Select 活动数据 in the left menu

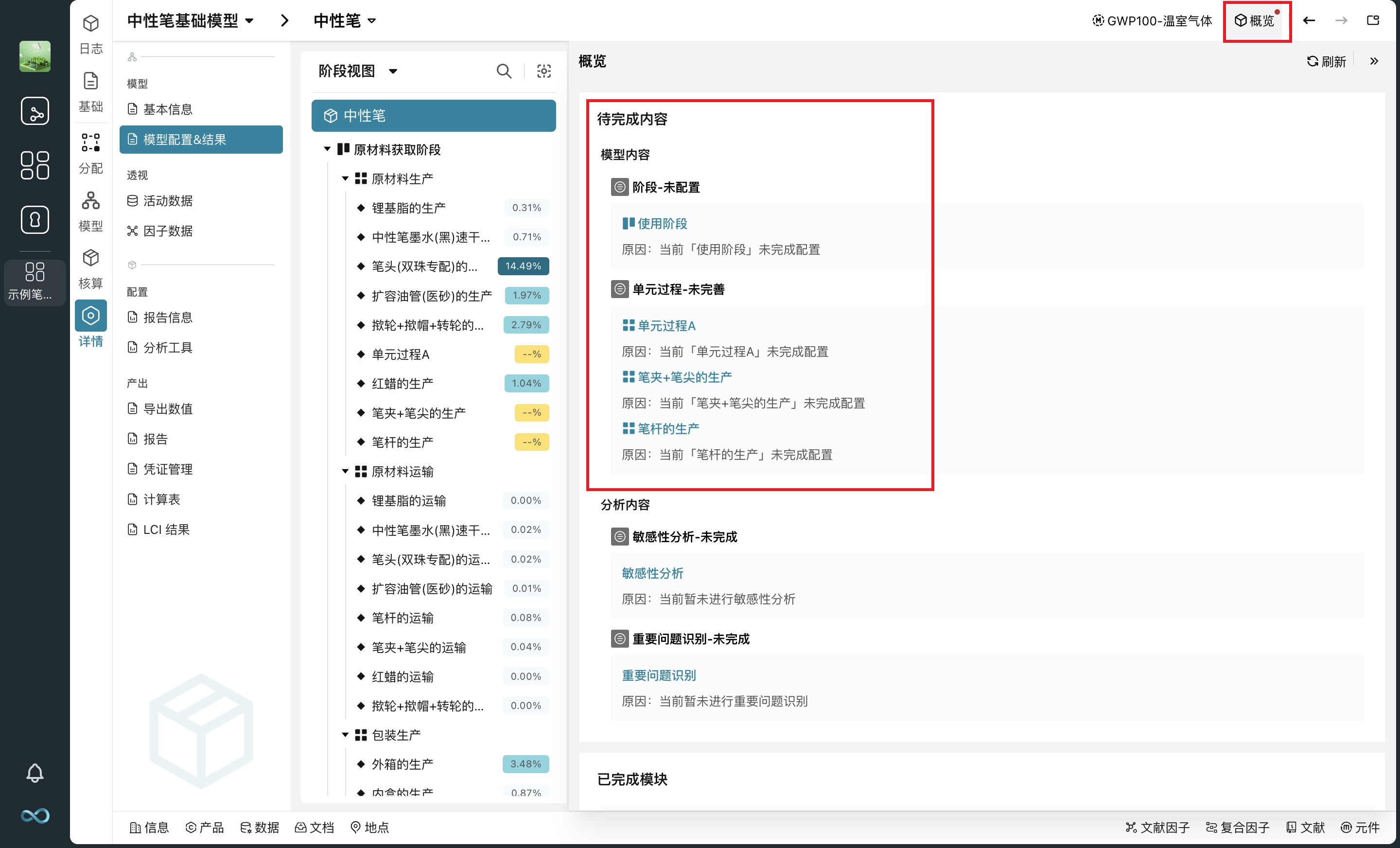(x=168, y=201)
